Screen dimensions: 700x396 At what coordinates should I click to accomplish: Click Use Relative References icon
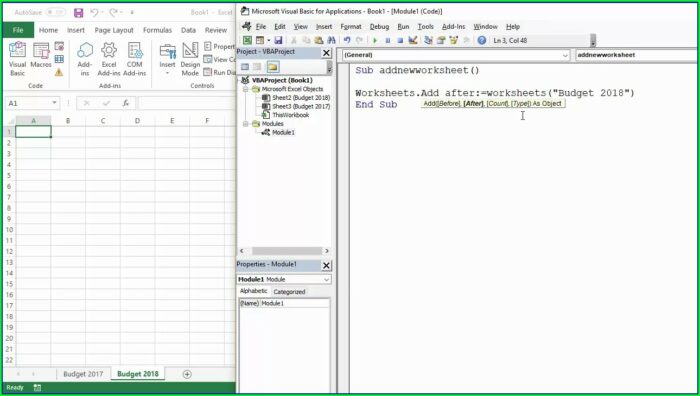[59, 59]
